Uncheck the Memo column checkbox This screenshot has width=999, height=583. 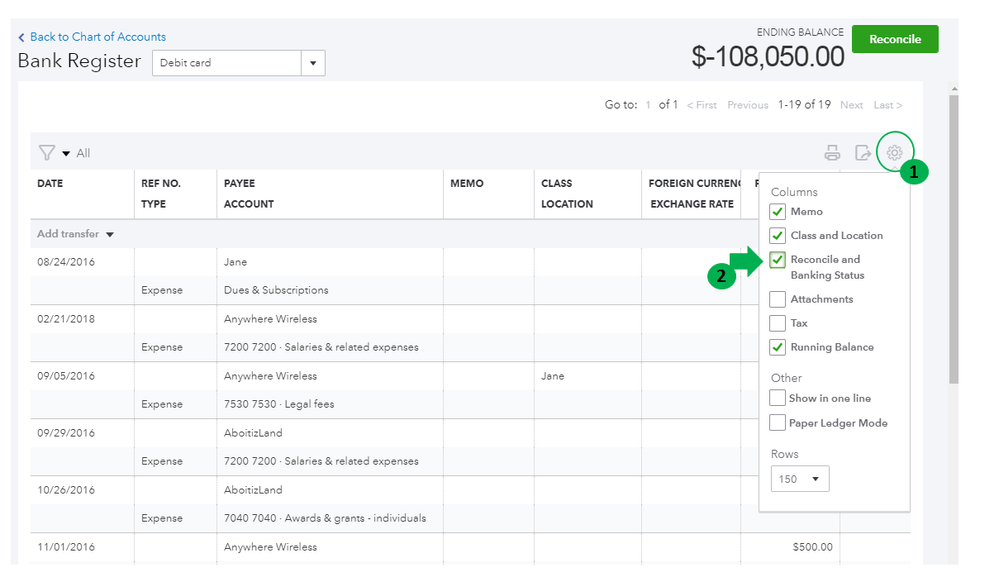778,212
